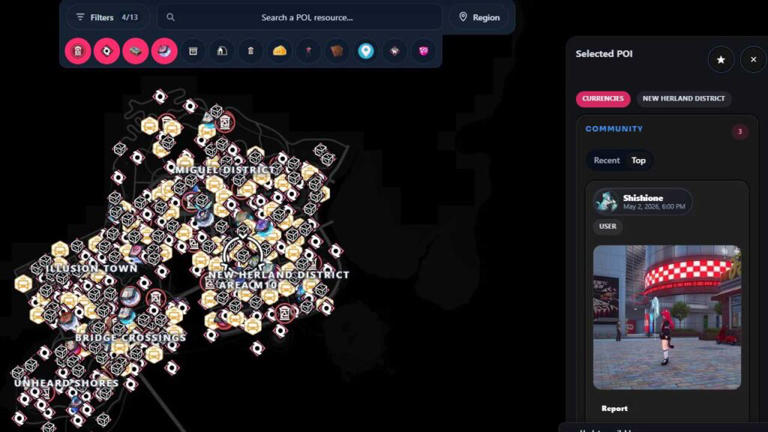Image resolution: width=768 pixels, height=432 pixels.
Task: Select the circular selected-POI marker in New Herland
Action: point(243,254)
